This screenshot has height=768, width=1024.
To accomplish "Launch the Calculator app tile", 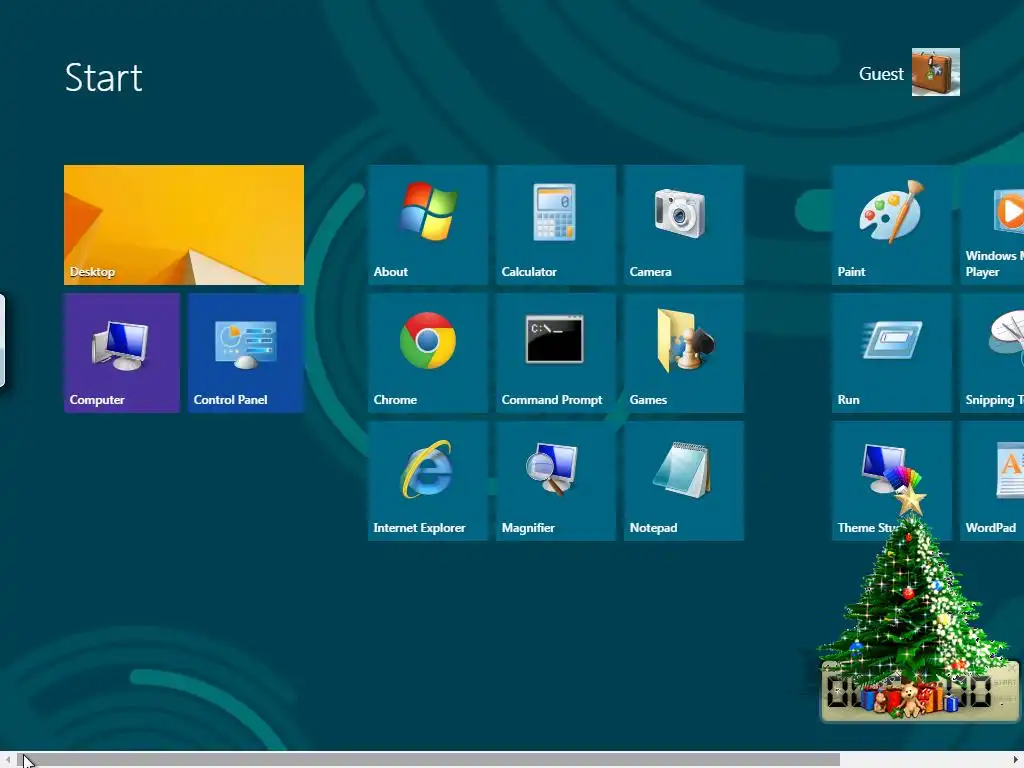I will pyautogui.click(x=556, y=225).
